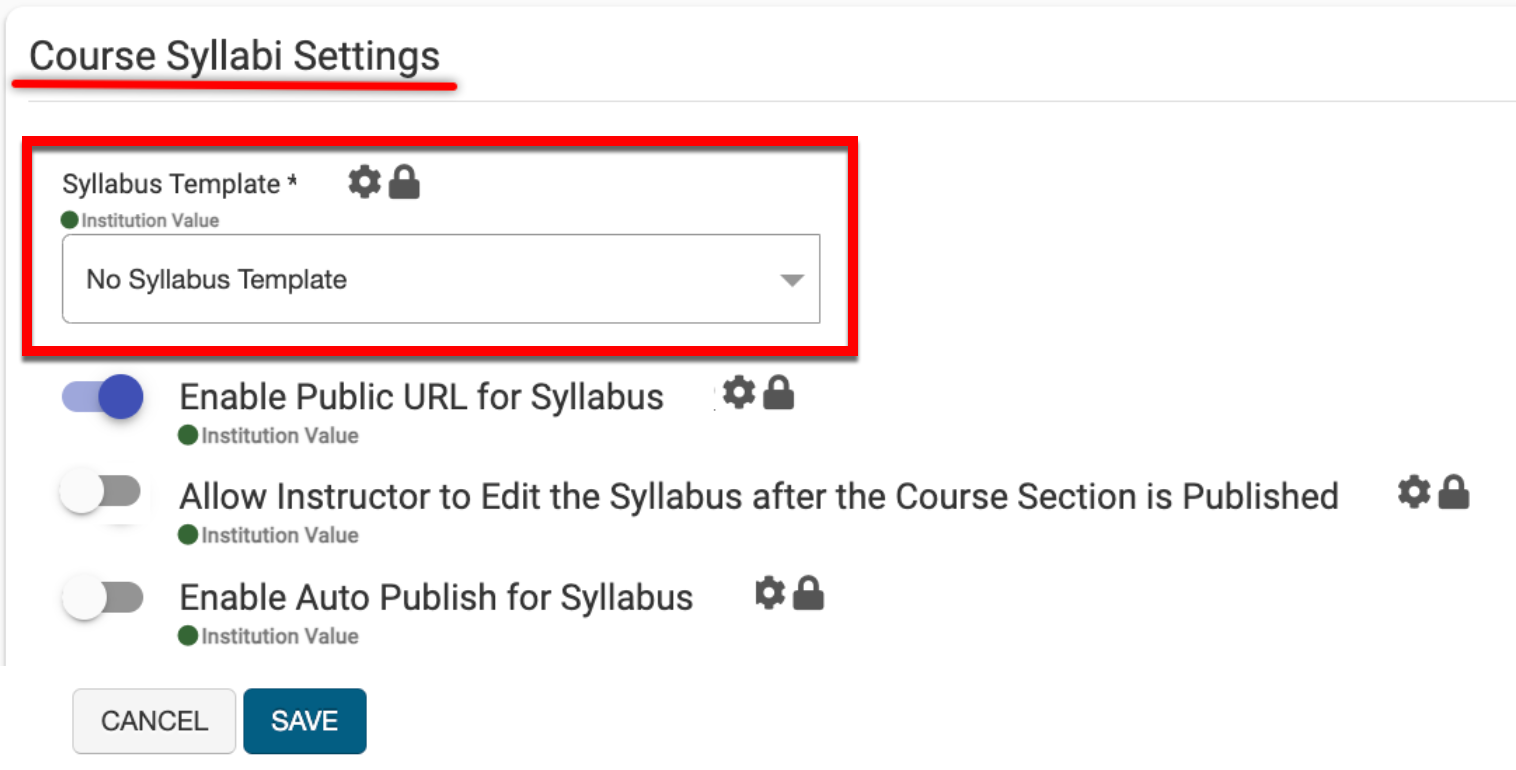Click the lock icon beside Syllabus Template
Screen dimensions: 1516x770
(404, 182)
